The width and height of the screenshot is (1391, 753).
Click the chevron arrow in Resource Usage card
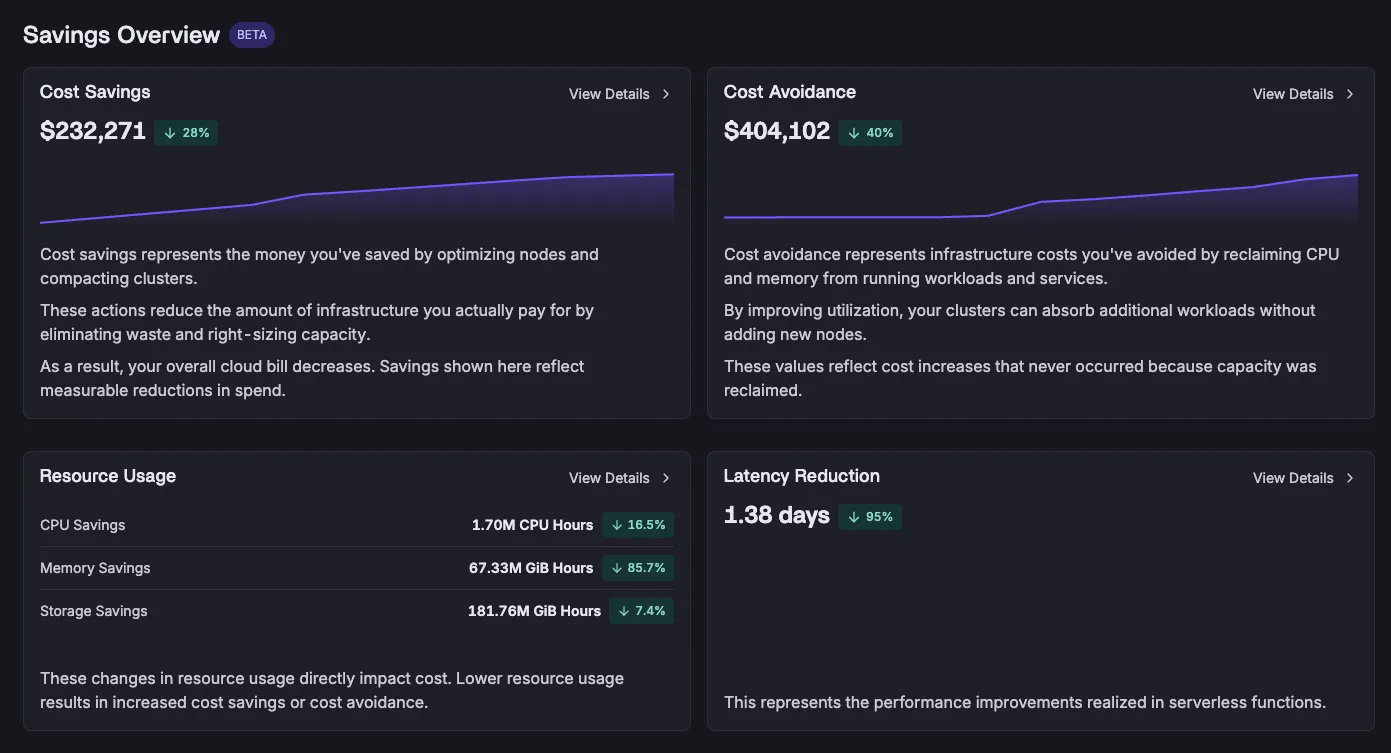pos(666,478)
